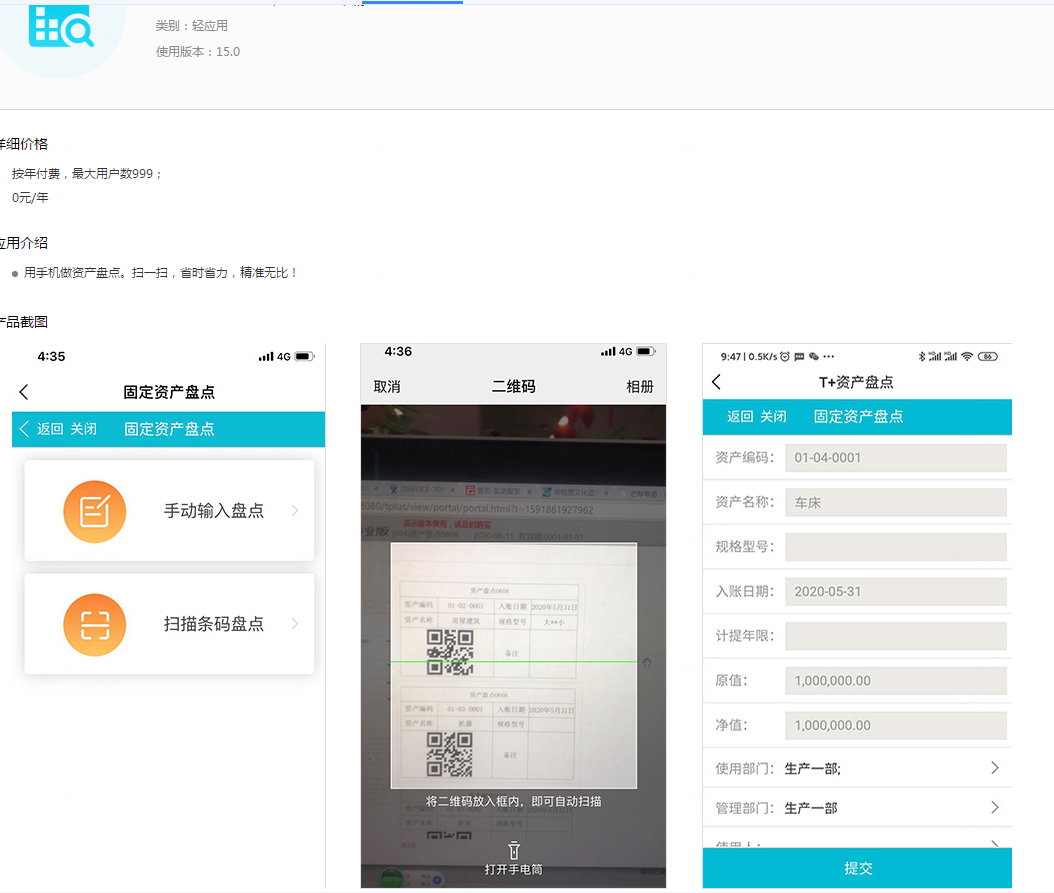This screenshot has width=1054, height=893.
Task: Click the 4G signal icon in first screenshot
Action: 275,356
